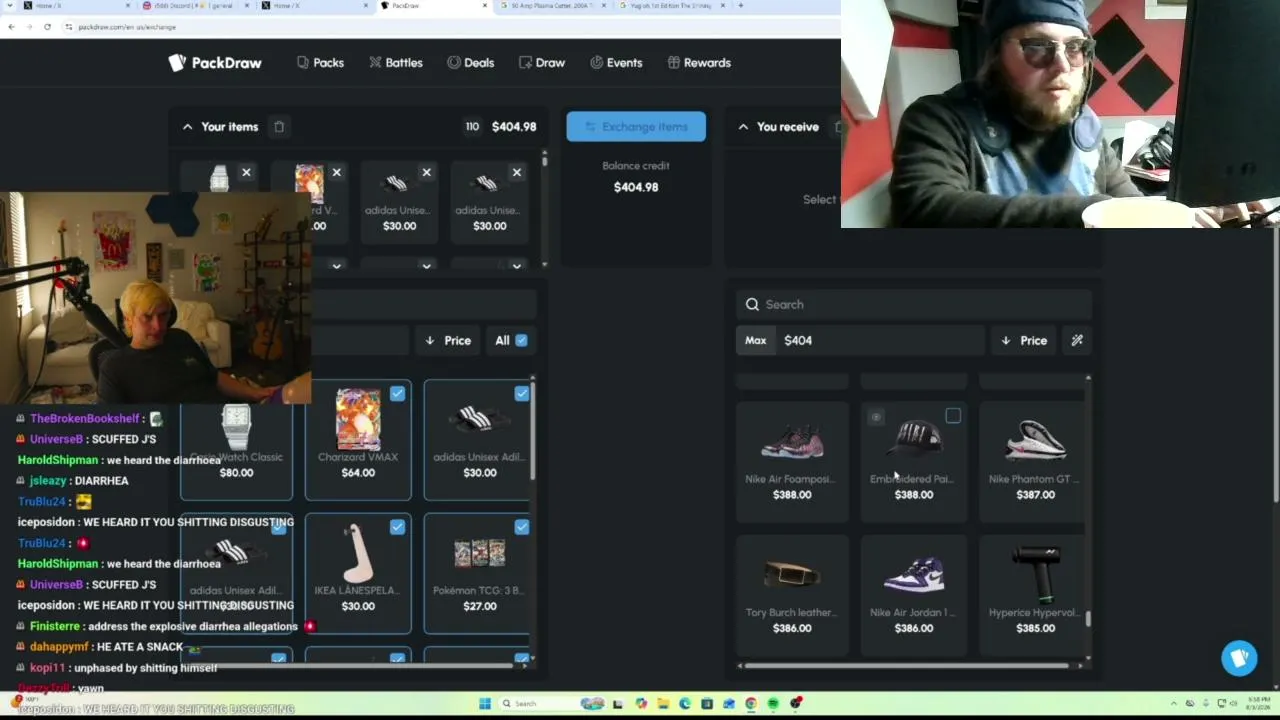Reload the page with browser refresh icon
Image resolution: width=1280 pixels, height=720 pixels.
tap(47, 27)
